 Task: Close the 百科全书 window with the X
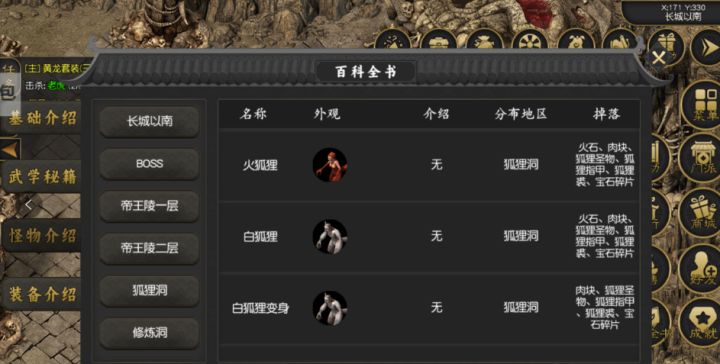[658, 58]
